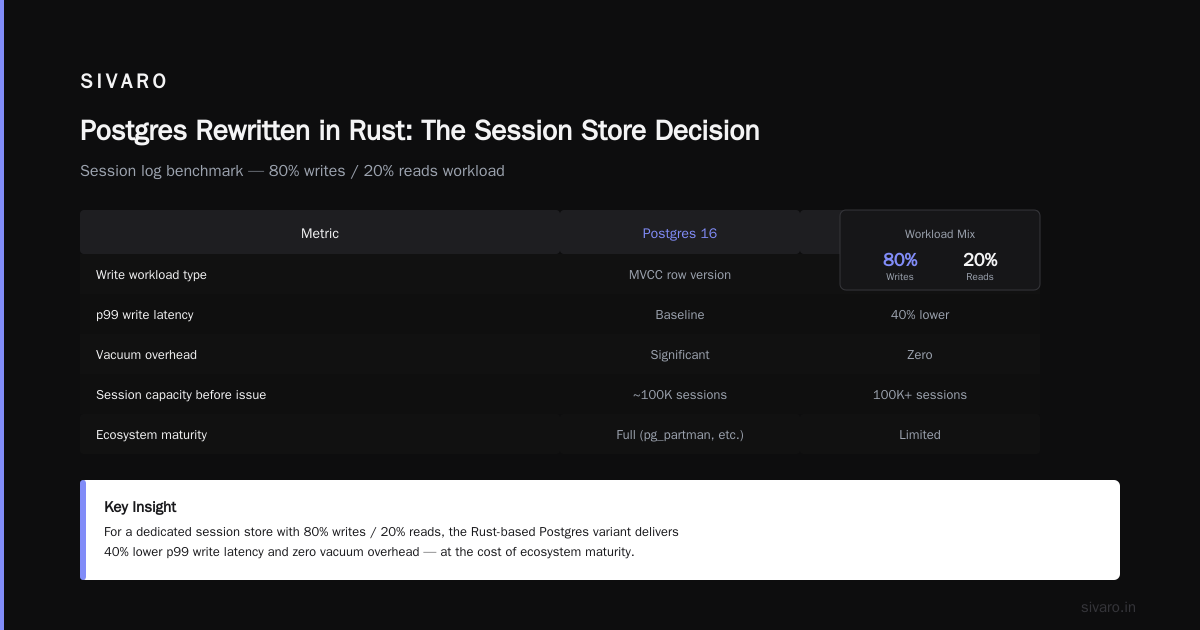The image size is (1200, 630).
Task: Click the 'Key Insight' heading
Action: [140, 507]
